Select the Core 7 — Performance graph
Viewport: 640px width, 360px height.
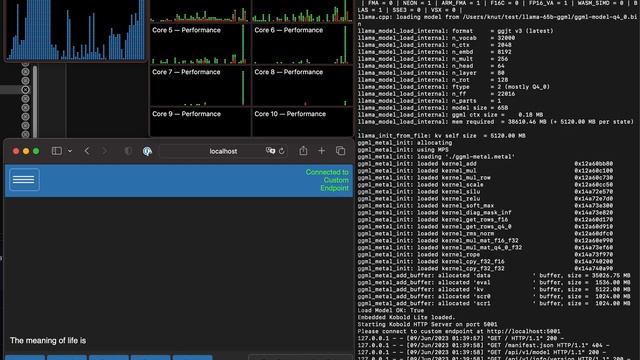[200, 86]
